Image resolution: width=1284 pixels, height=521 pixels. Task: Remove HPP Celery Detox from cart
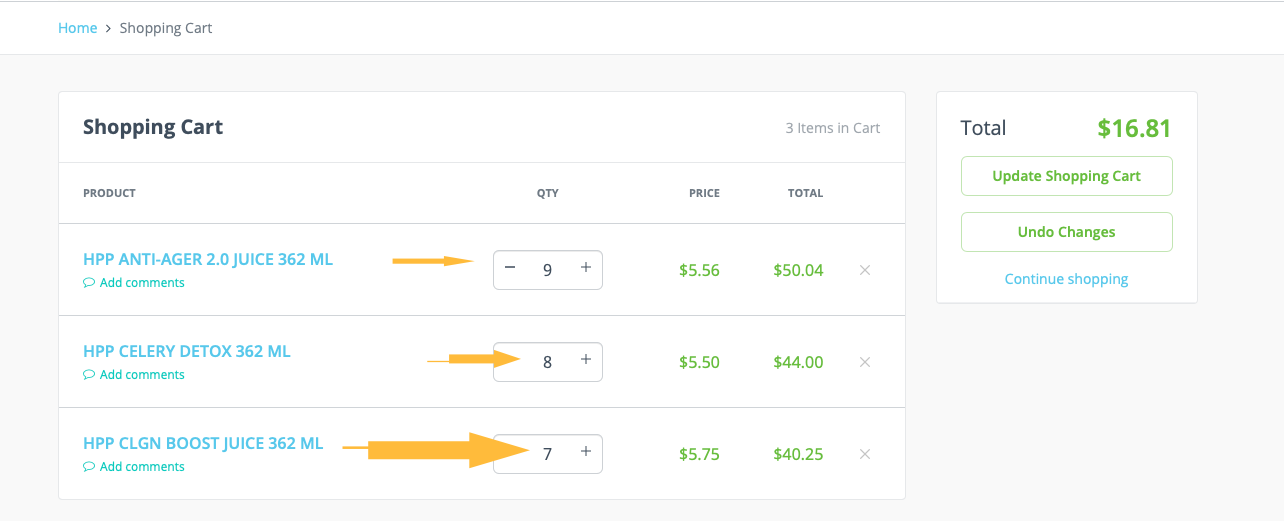click(865, 362)
